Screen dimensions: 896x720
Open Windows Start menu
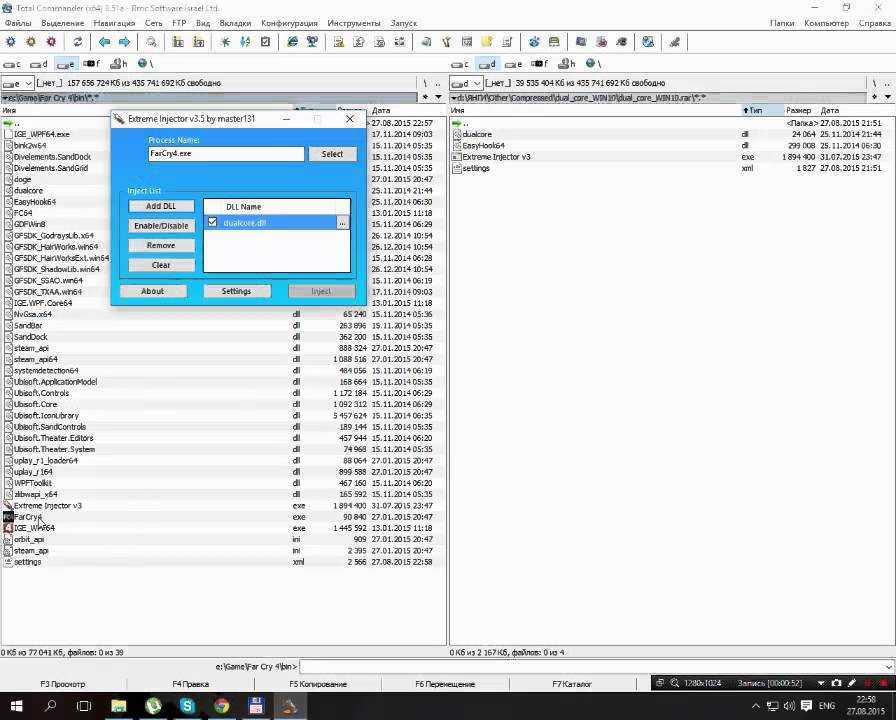tap(16, 706)
